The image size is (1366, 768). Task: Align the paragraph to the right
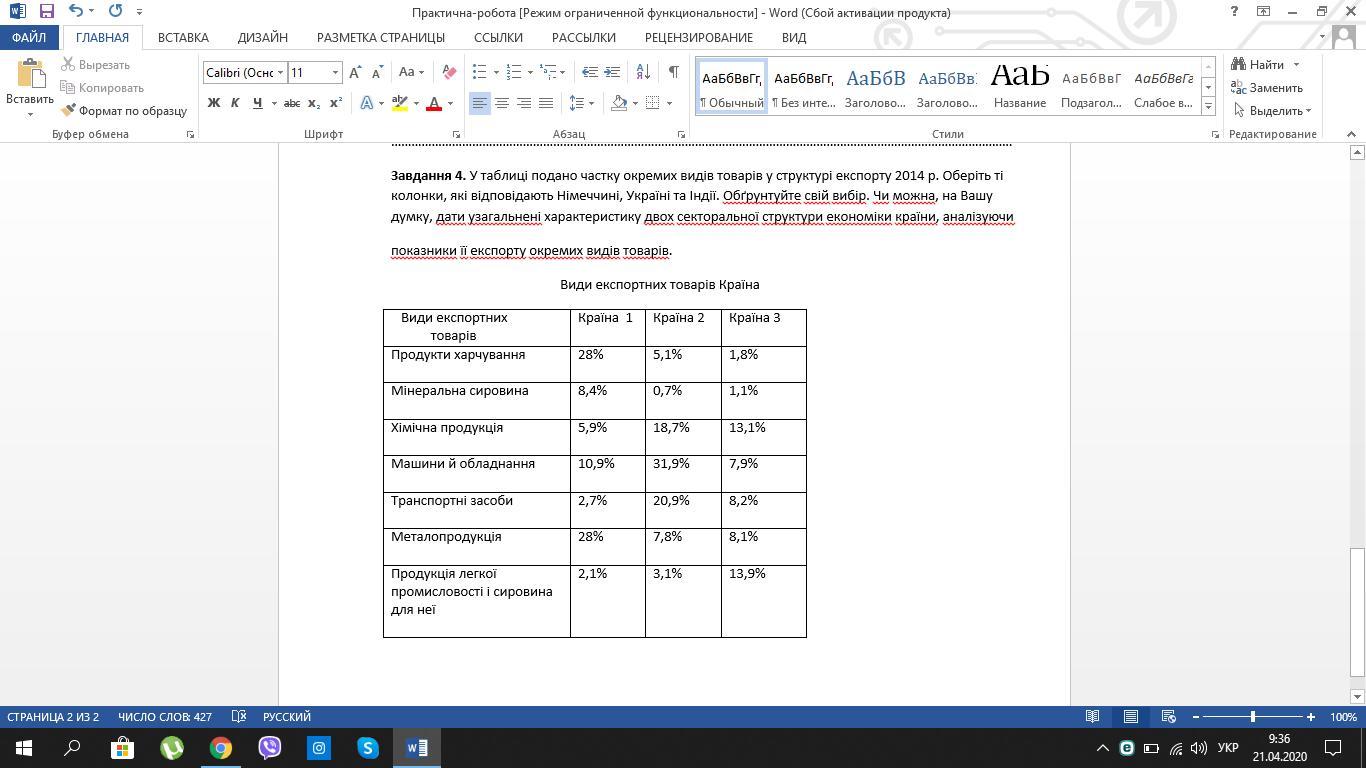(524, 103)
